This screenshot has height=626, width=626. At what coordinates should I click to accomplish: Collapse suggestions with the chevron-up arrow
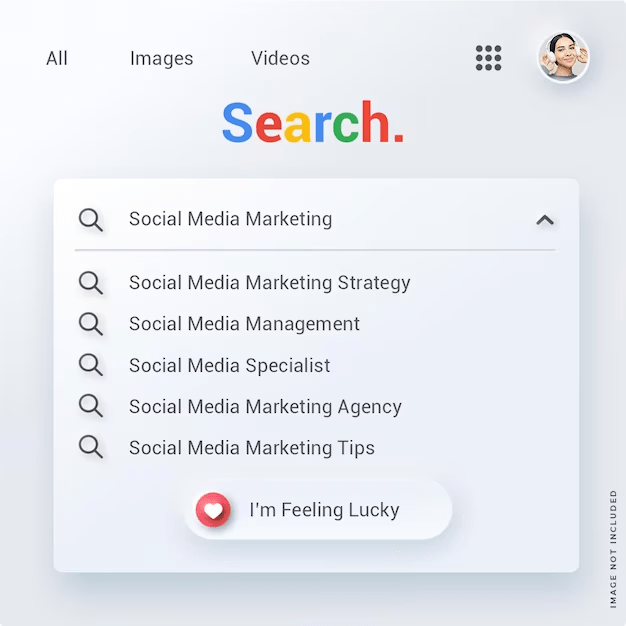pos(545,220)
